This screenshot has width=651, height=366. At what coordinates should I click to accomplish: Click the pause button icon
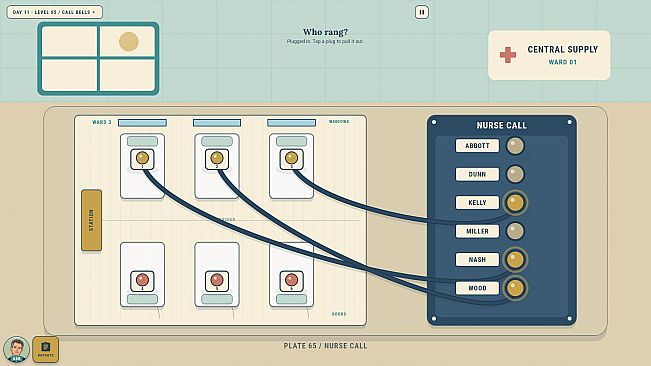coord(421,12)
